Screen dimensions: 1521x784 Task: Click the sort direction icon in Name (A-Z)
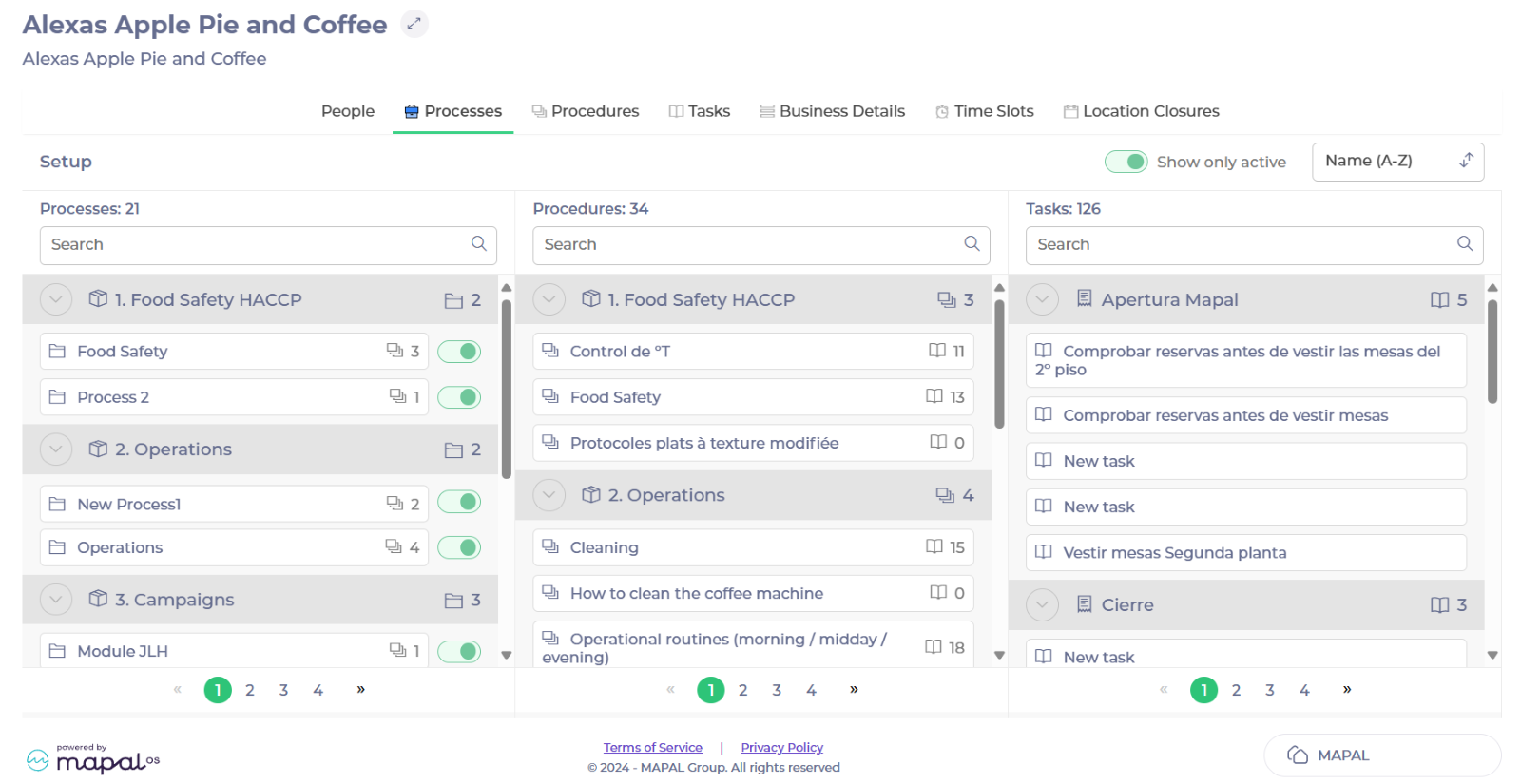tap(1467, 161)
